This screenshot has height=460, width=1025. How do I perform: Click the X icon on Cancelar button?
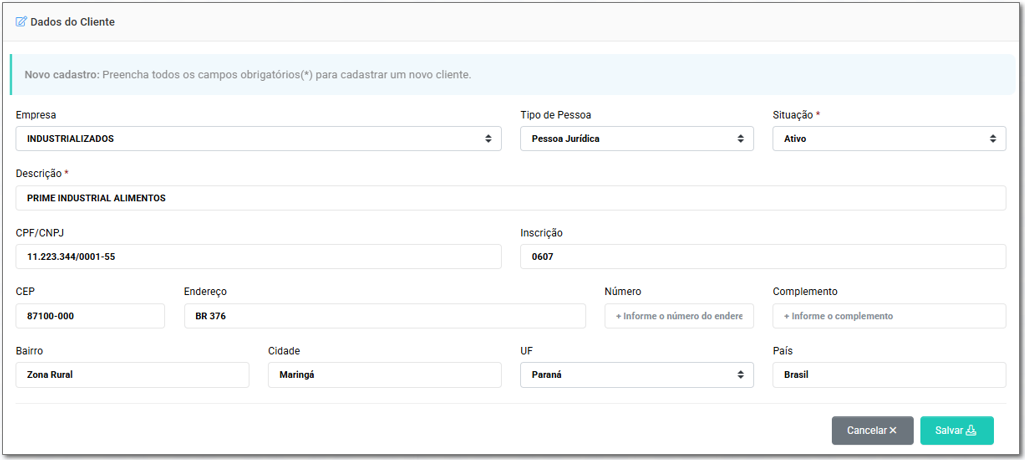coord(893,431)
